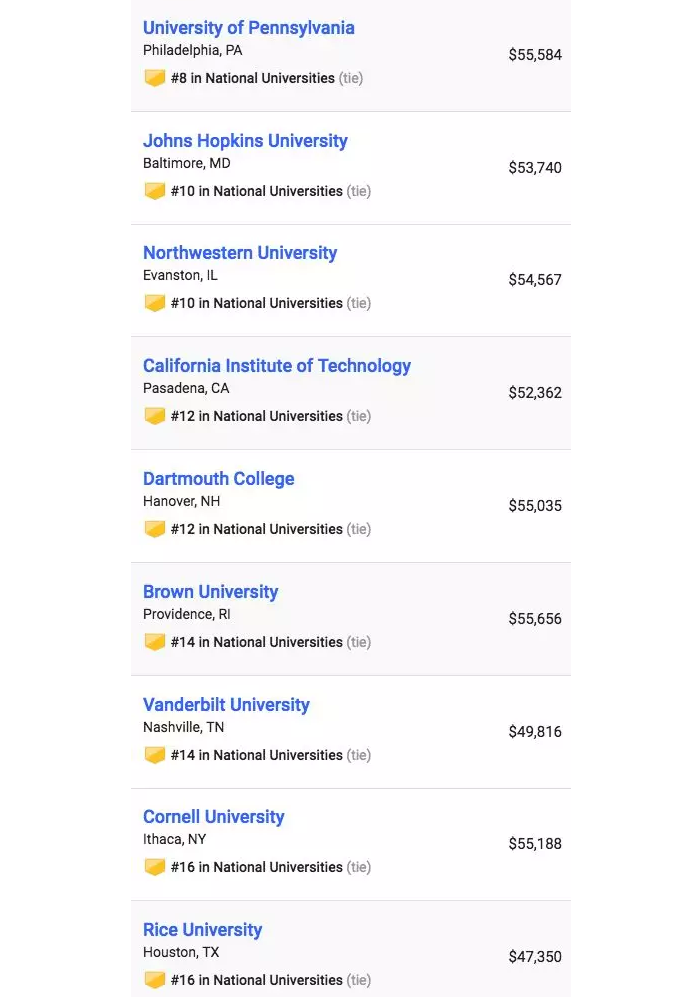The height and width of the screenshot is (997, 681).
Task: Click the gold badge in Cornell row
Action: pos(155,867)
